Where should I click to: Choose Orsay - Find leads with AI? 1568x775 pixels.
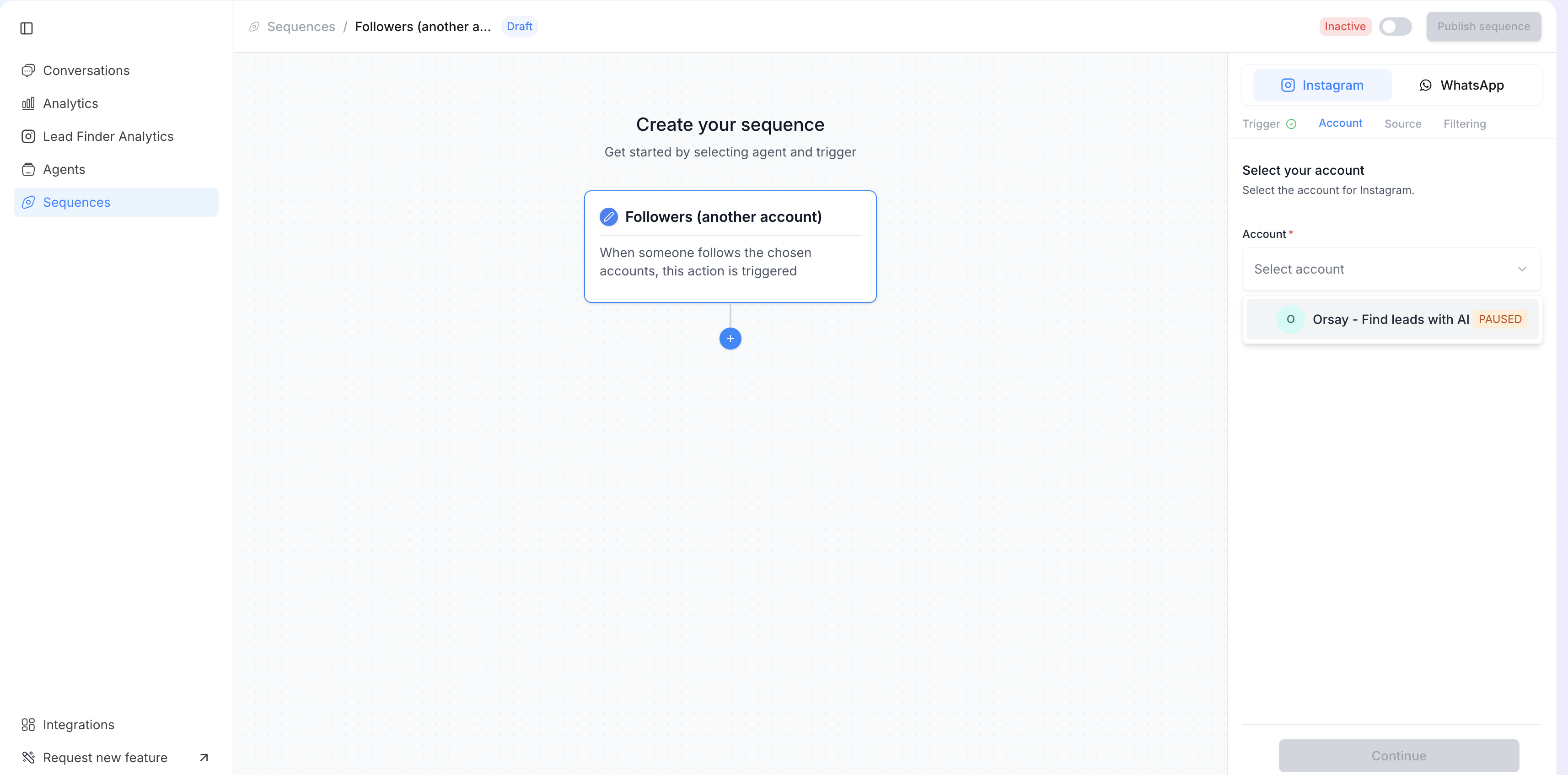coord(1391,319)
